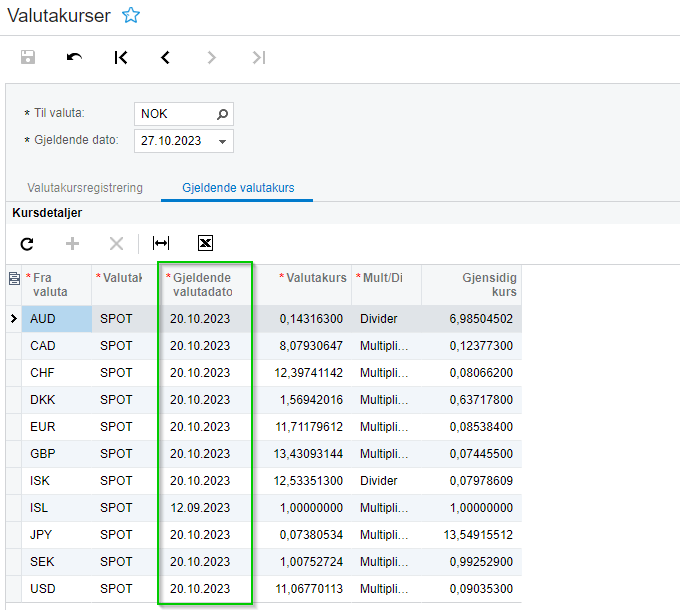
Task: Open the grid row selector notes icon
Action: pos(14,278)
